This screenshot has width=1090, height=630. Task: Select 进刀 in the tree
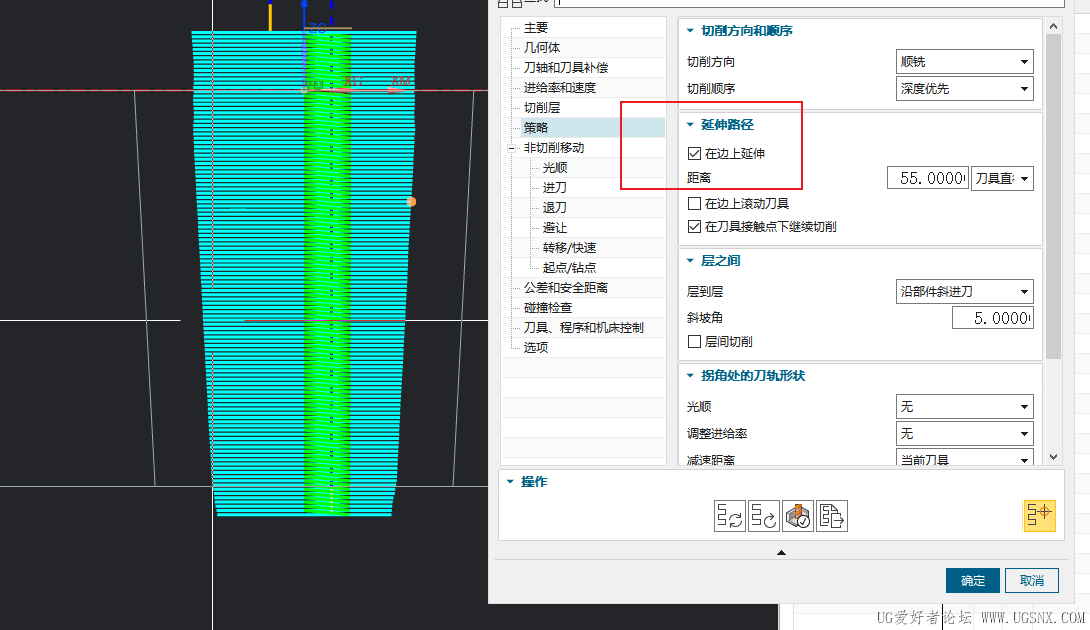coord(555,188)
